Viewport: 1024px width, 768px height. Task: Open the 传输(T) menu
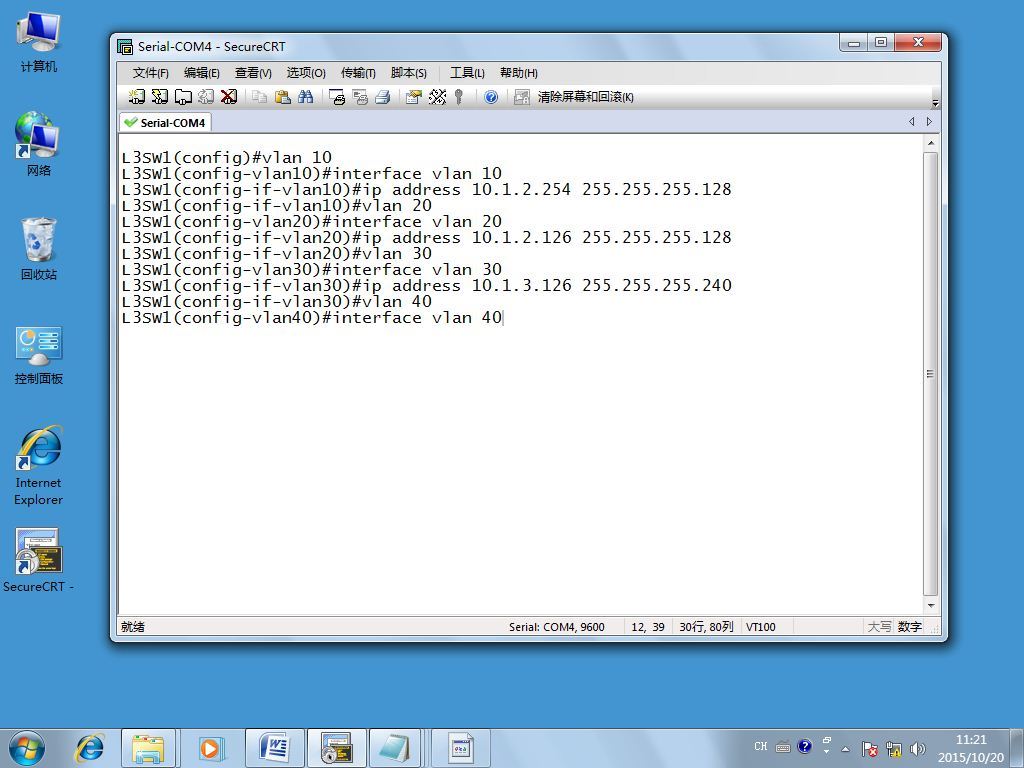click(x=358, y=72)
